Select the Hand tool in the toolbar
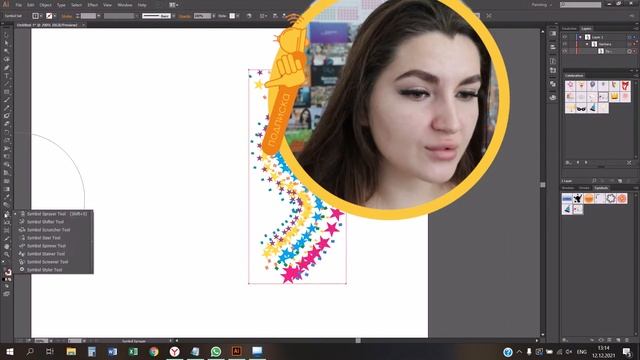 (x=7, y=247)
